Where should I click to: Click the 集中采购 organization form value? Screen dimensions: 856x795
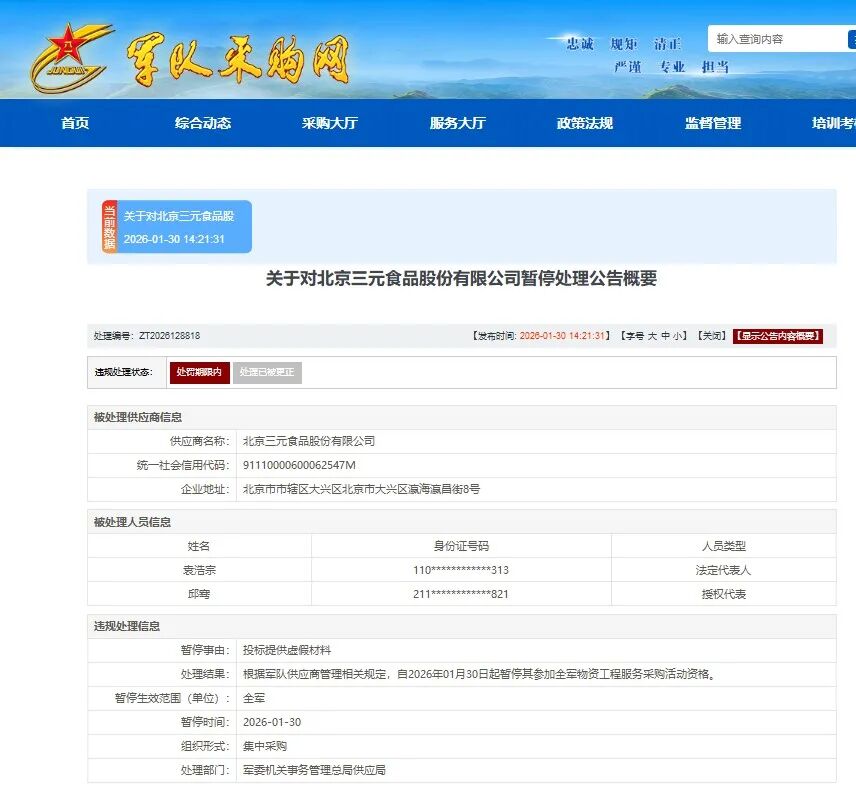265,746
